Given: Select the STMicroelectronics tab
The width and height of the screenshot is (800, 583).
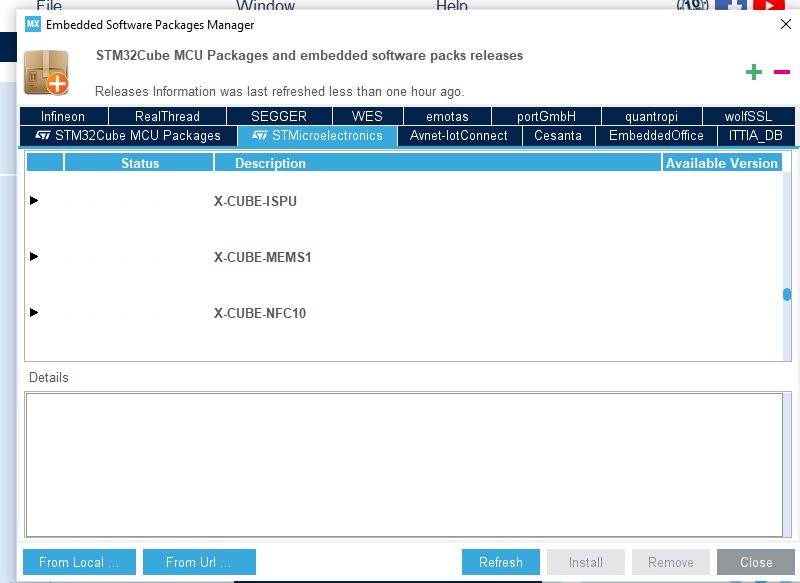Looking at the screenshot, I should [x=317, y=136].
